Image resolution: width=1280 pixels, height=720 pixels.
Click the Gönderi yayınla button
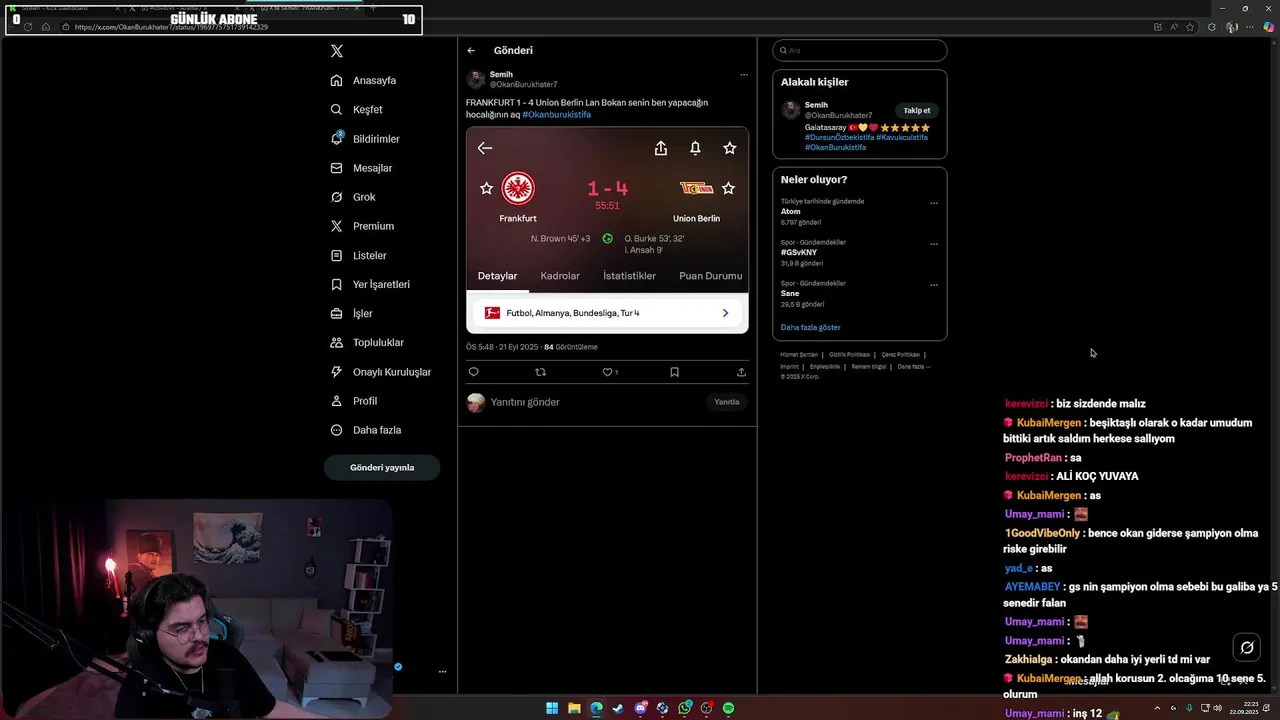(382, 467)
